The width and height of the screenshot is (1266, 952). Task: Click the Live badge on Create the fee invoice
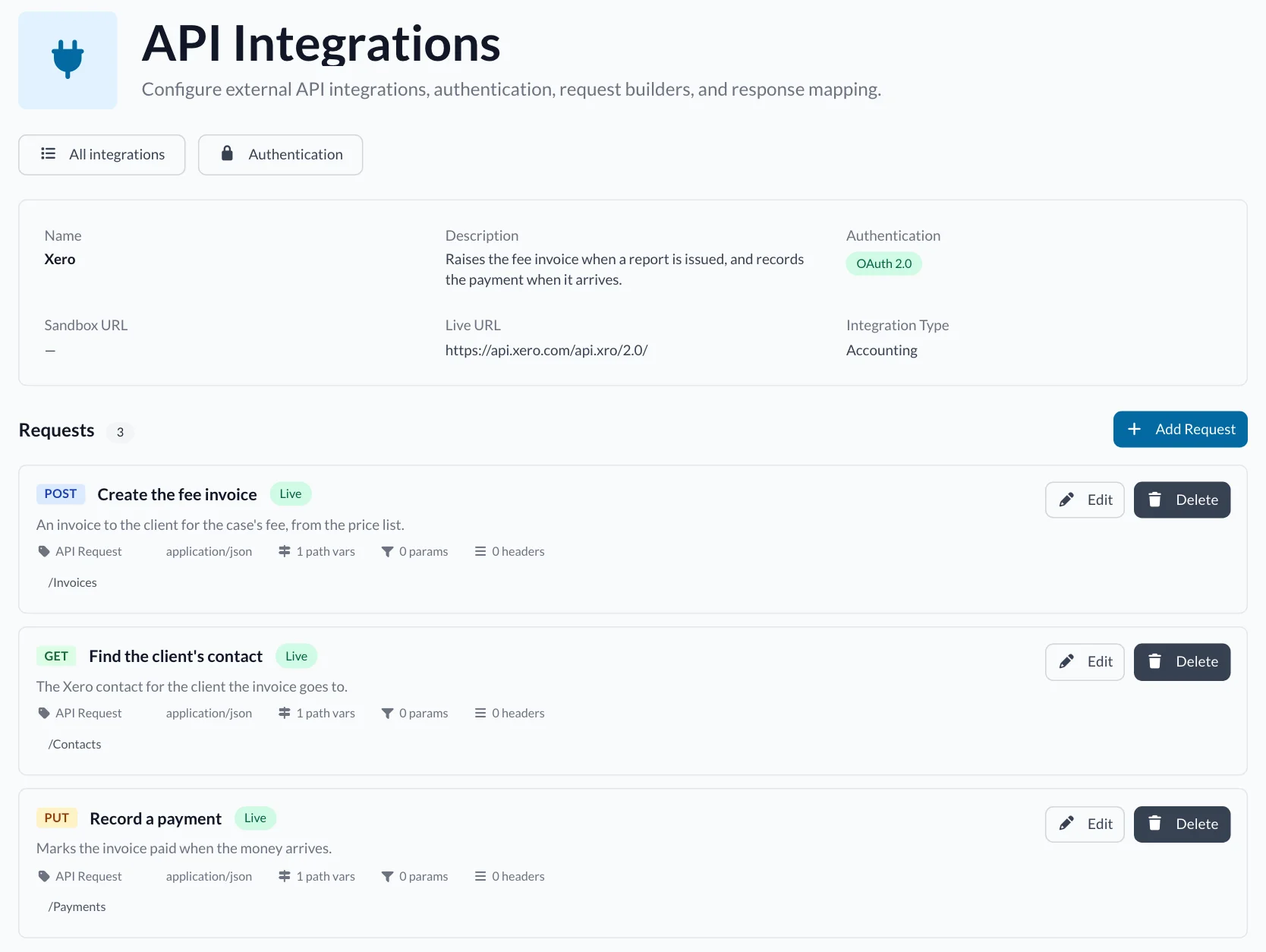click(291, 493)
